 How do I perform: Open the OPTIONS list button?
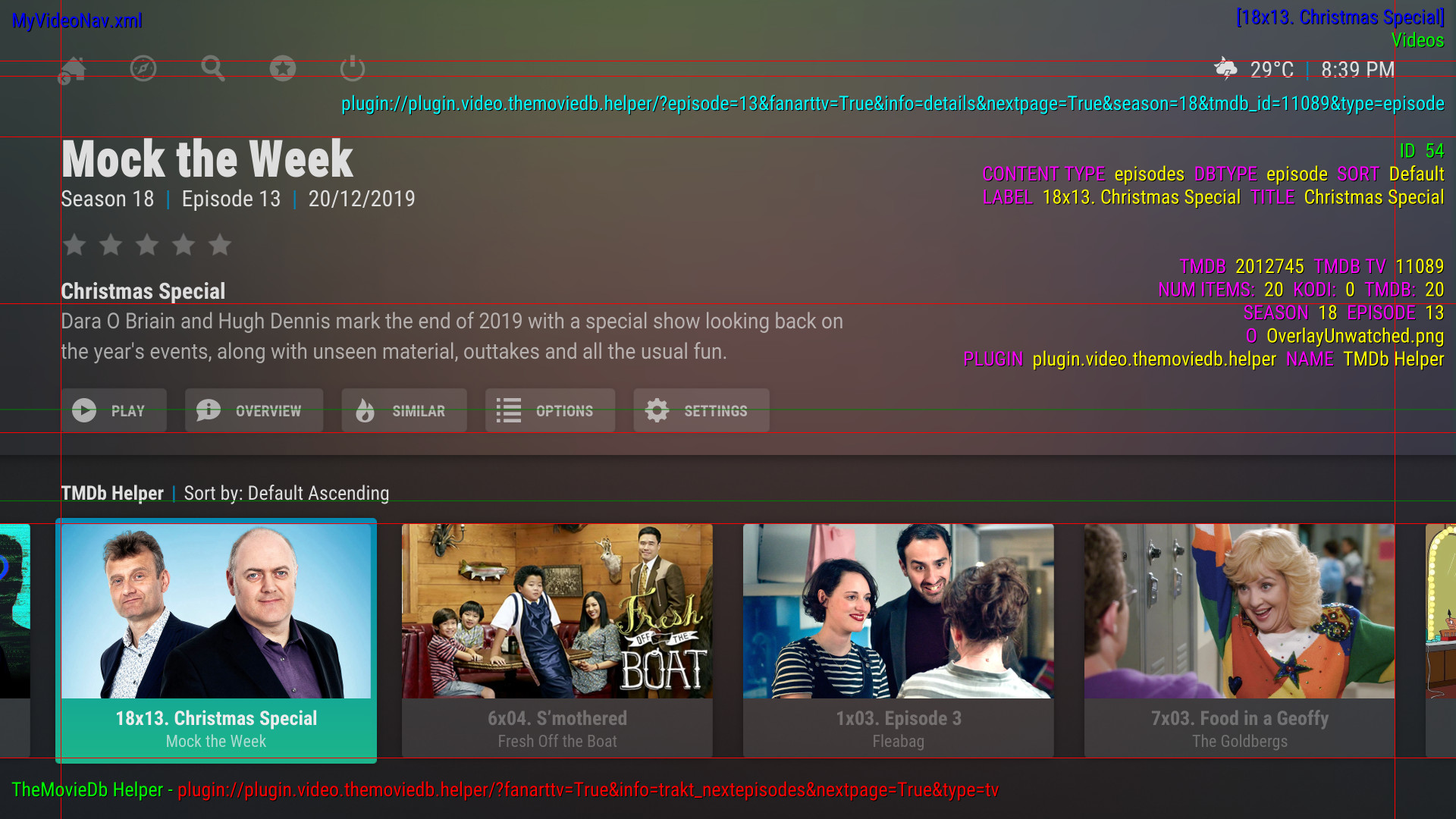click(x=551, y=410)
